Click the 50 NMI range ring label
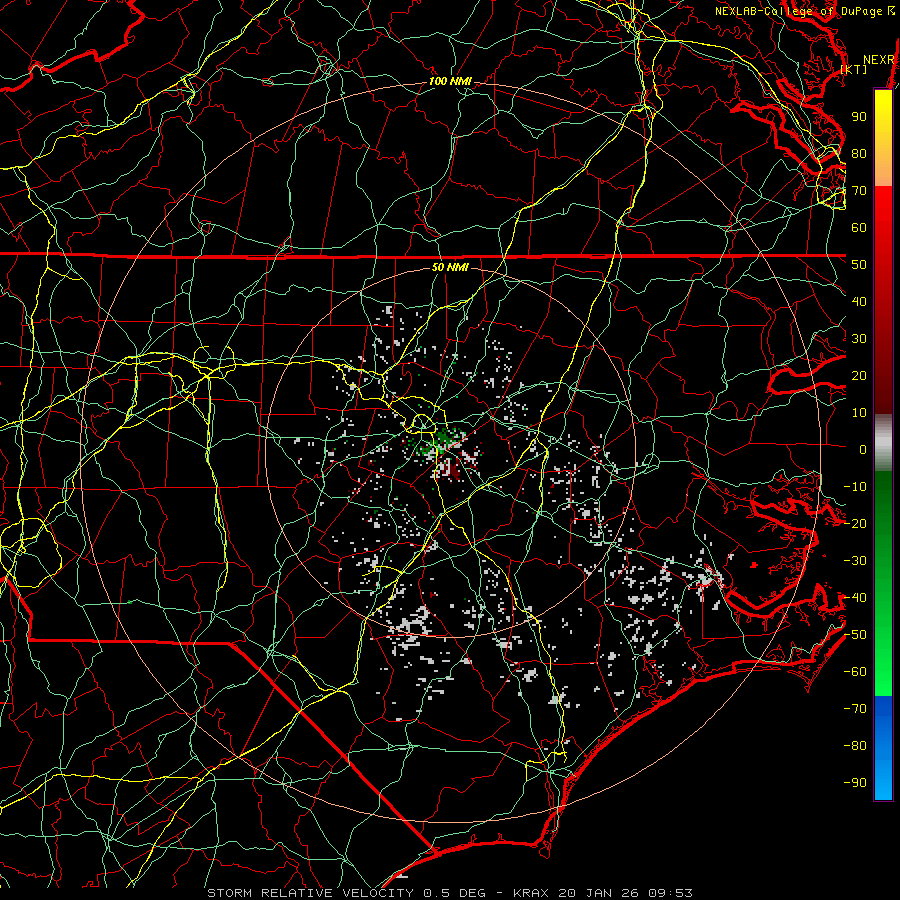900x900 pixels. pos(450,267)
